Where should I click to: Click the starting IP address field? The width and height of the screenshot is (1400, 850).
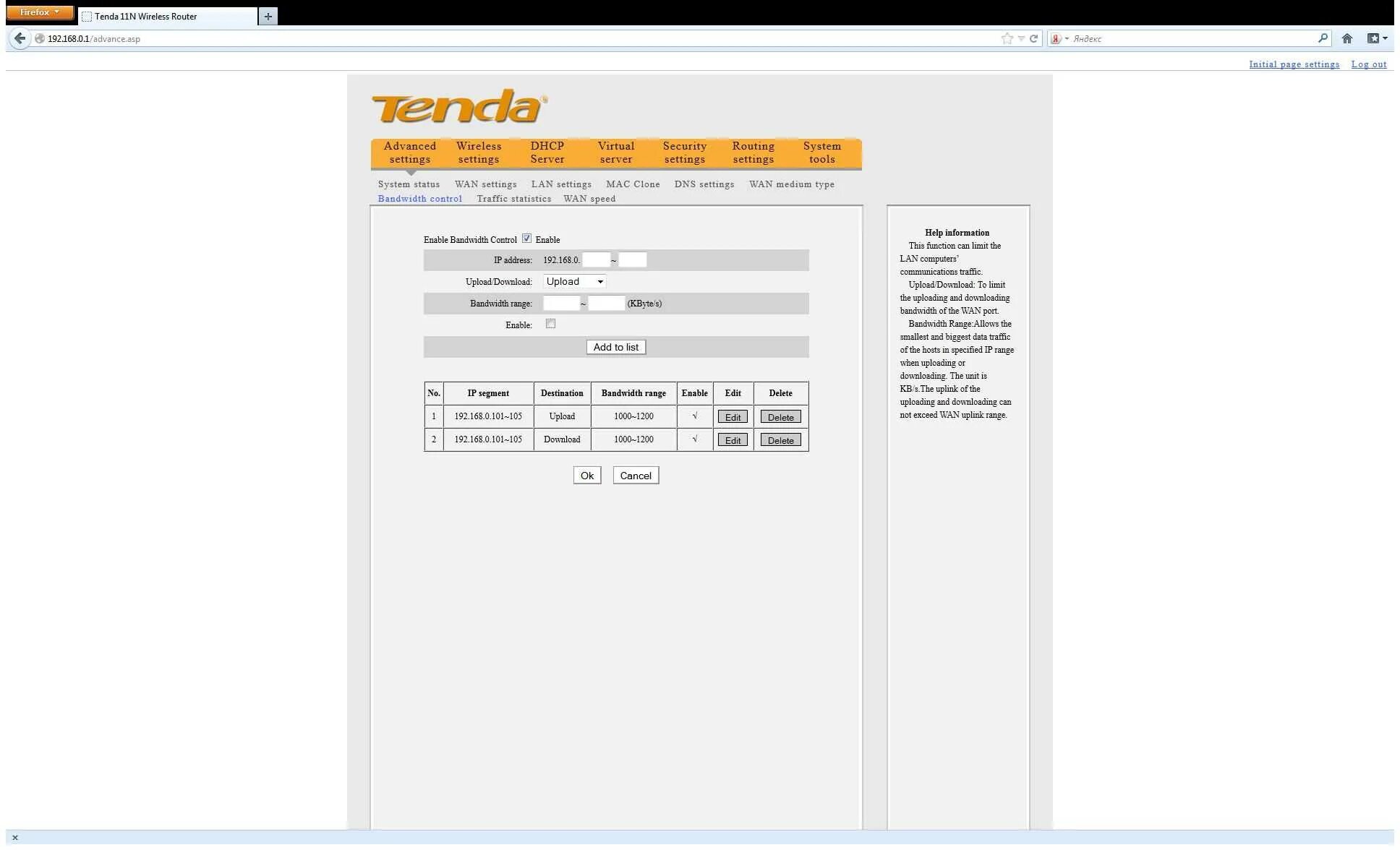pos(596,260)
